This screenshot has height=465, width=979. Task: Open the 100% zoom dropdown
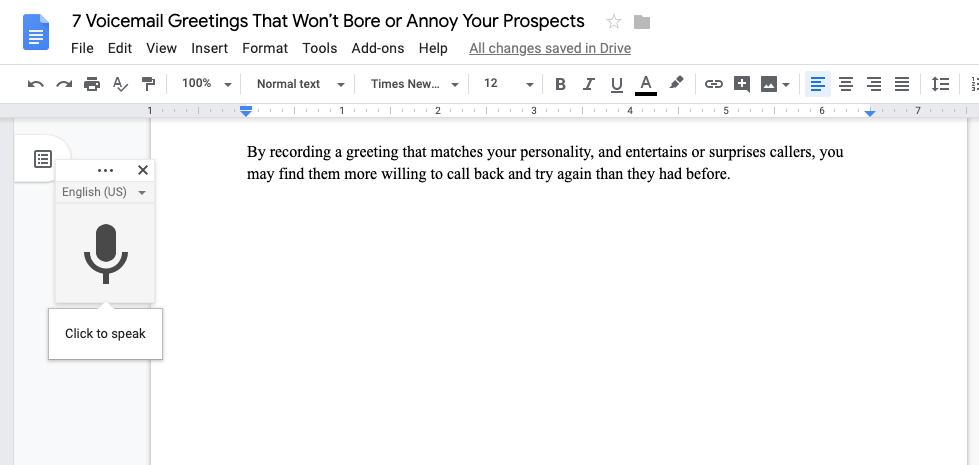coord(207,84)
